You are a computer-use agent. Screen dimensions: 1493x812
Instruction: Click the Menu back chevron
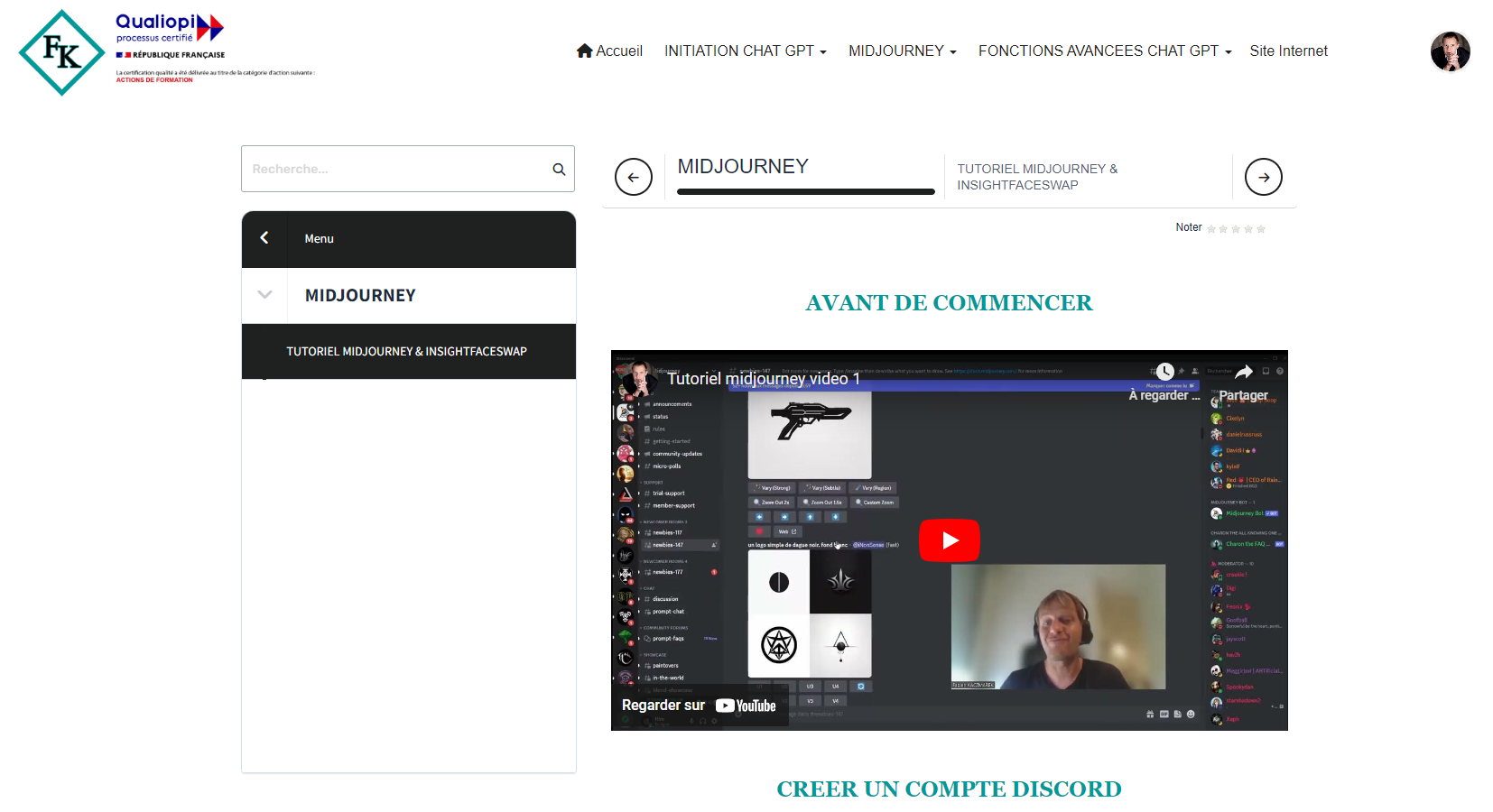click(x=264, y=238)
